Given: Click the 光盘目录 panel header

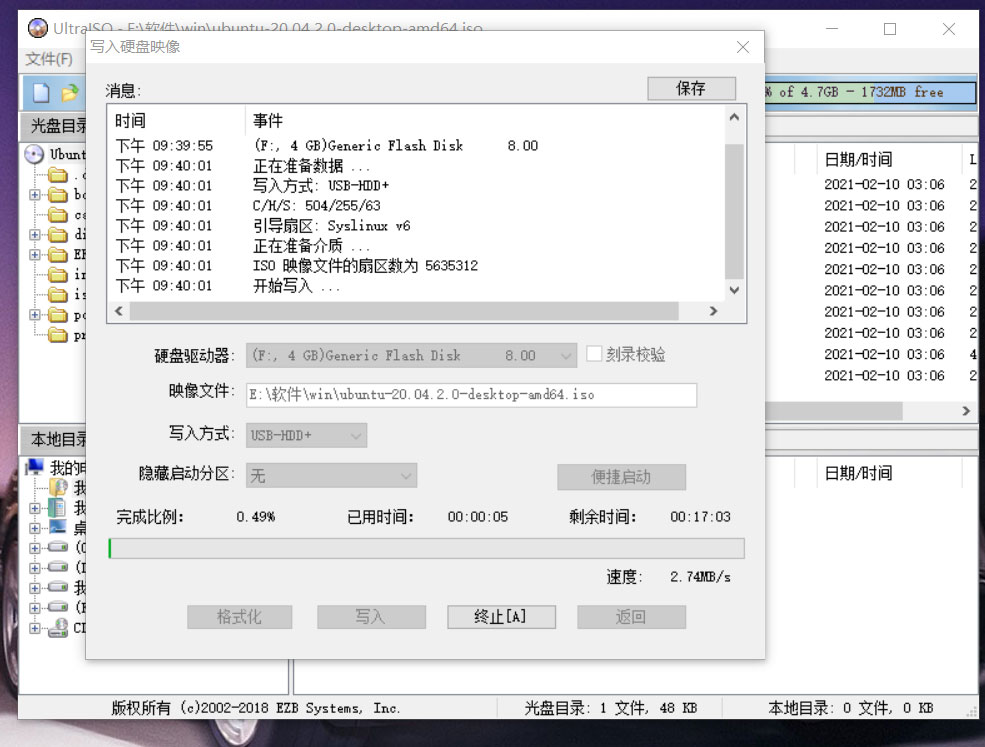Looking at the screenshot, I should coord(54,126).
